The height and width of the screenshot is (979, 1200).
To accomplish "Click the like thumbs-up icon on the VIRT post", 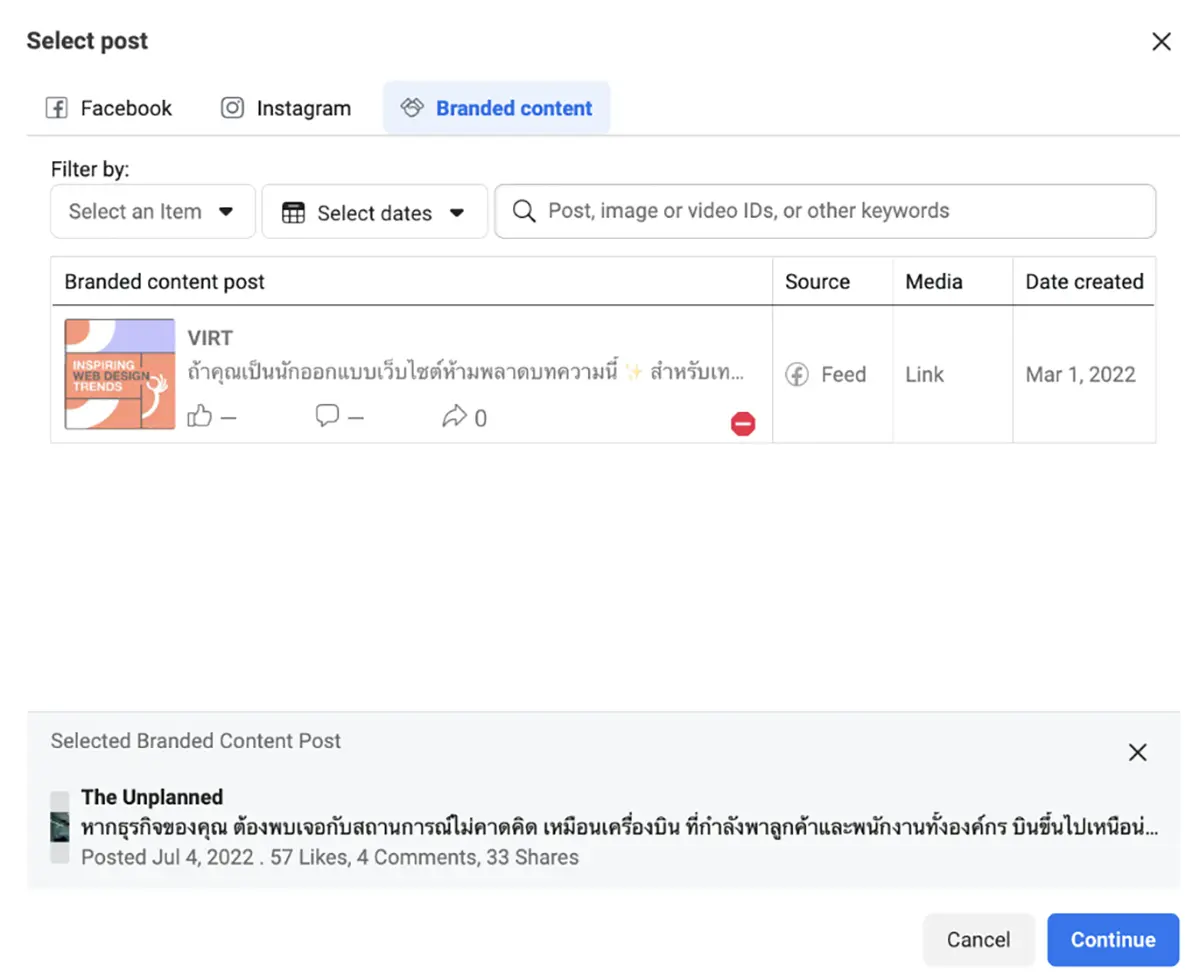I will click(x=200, y=417).
